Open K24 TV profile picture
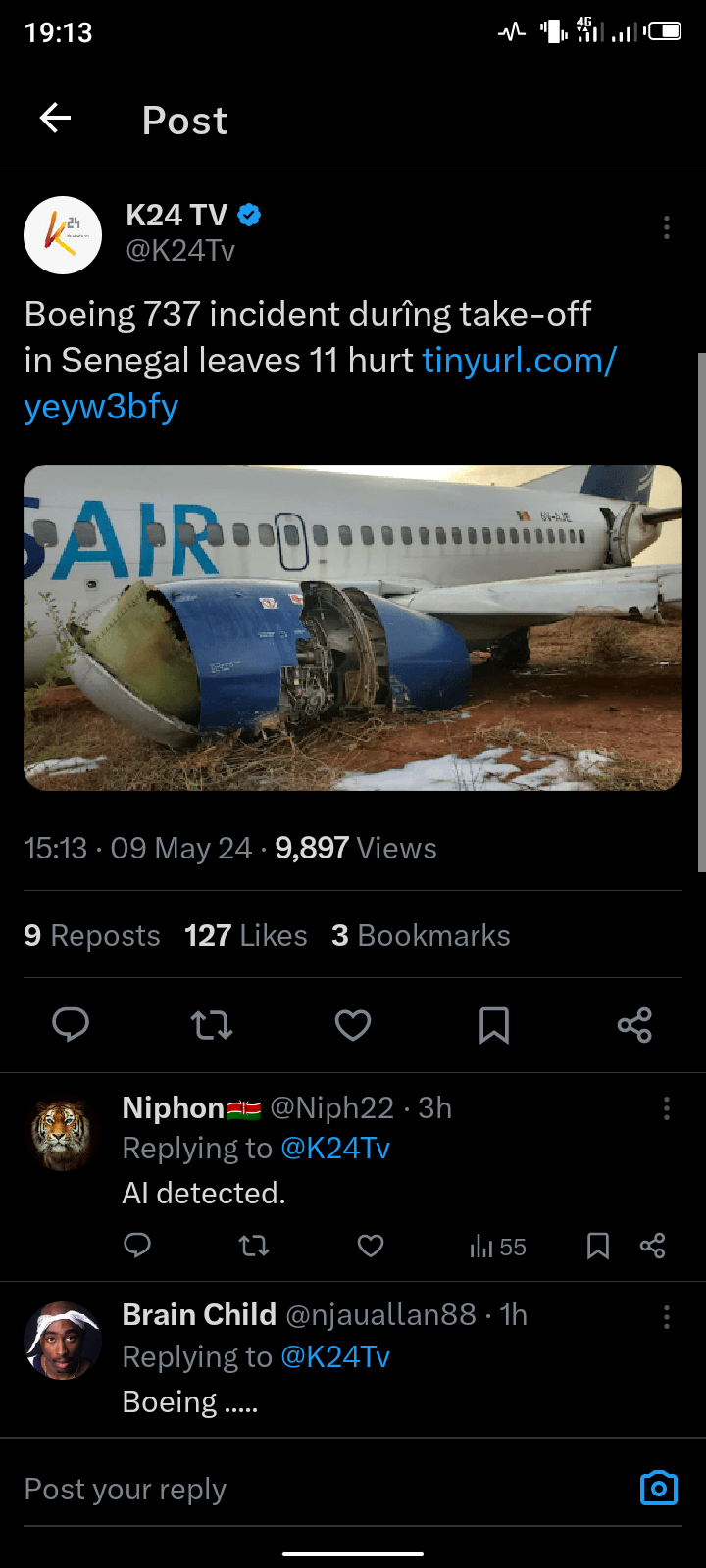 click(x=63, y=235)
